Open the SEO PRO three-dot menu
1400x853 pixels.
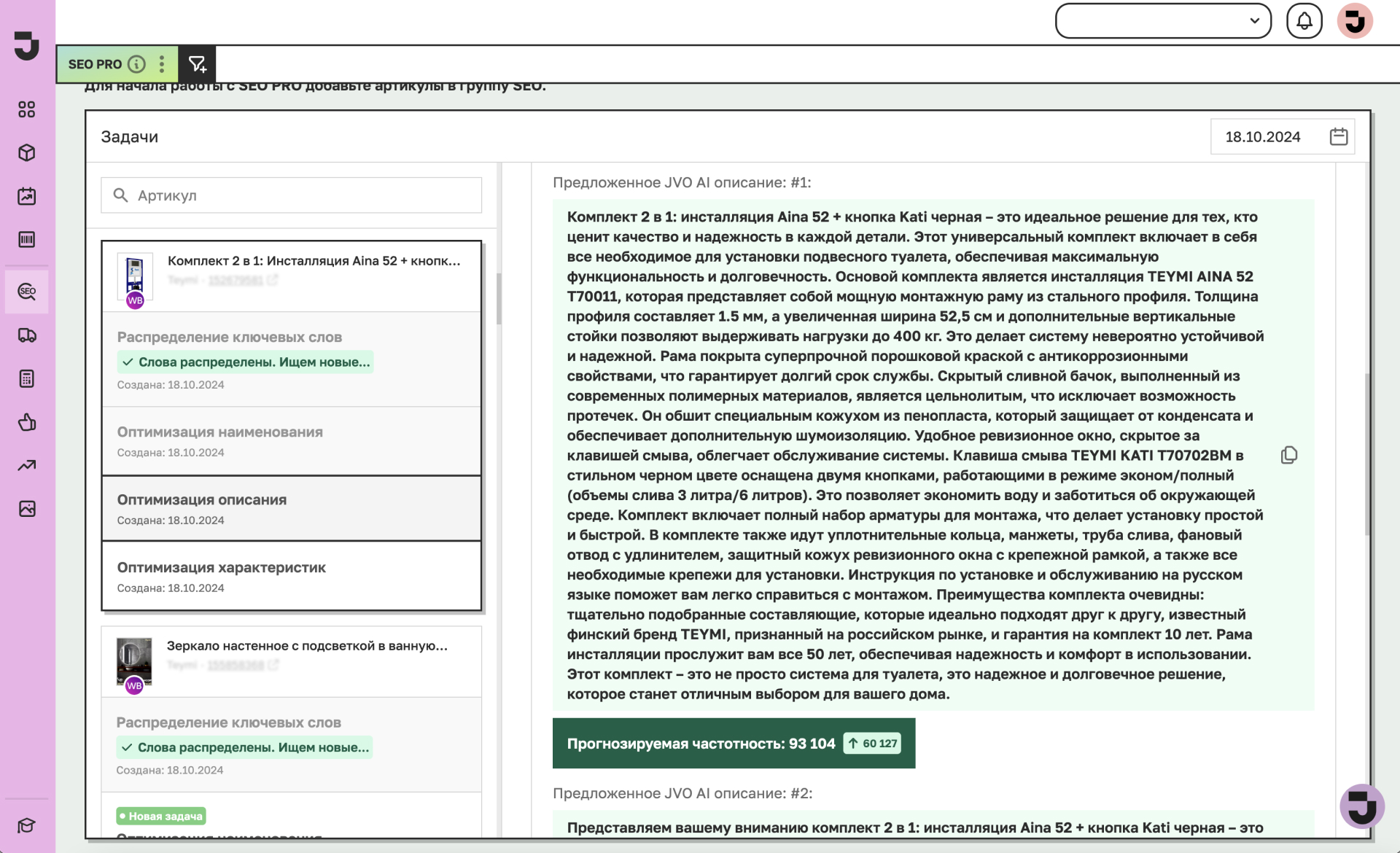click(x=162, y=64)
